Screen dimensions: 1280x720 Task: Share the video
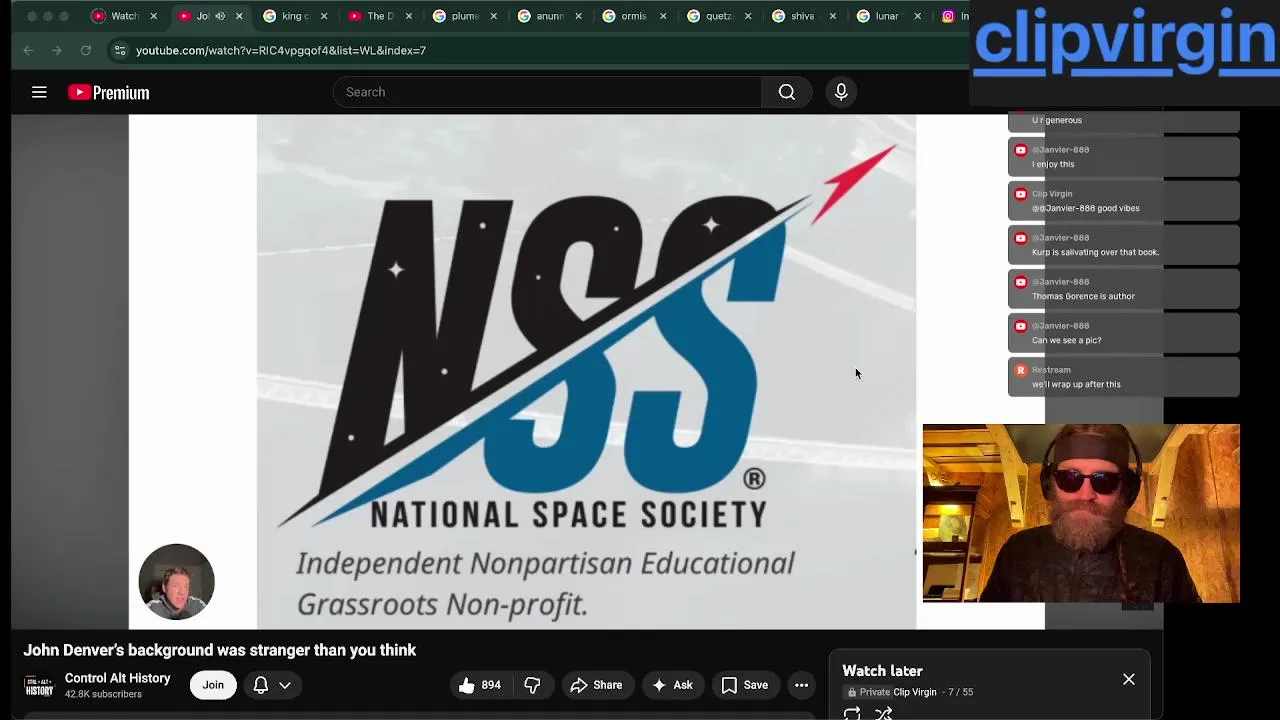[597, 685]
